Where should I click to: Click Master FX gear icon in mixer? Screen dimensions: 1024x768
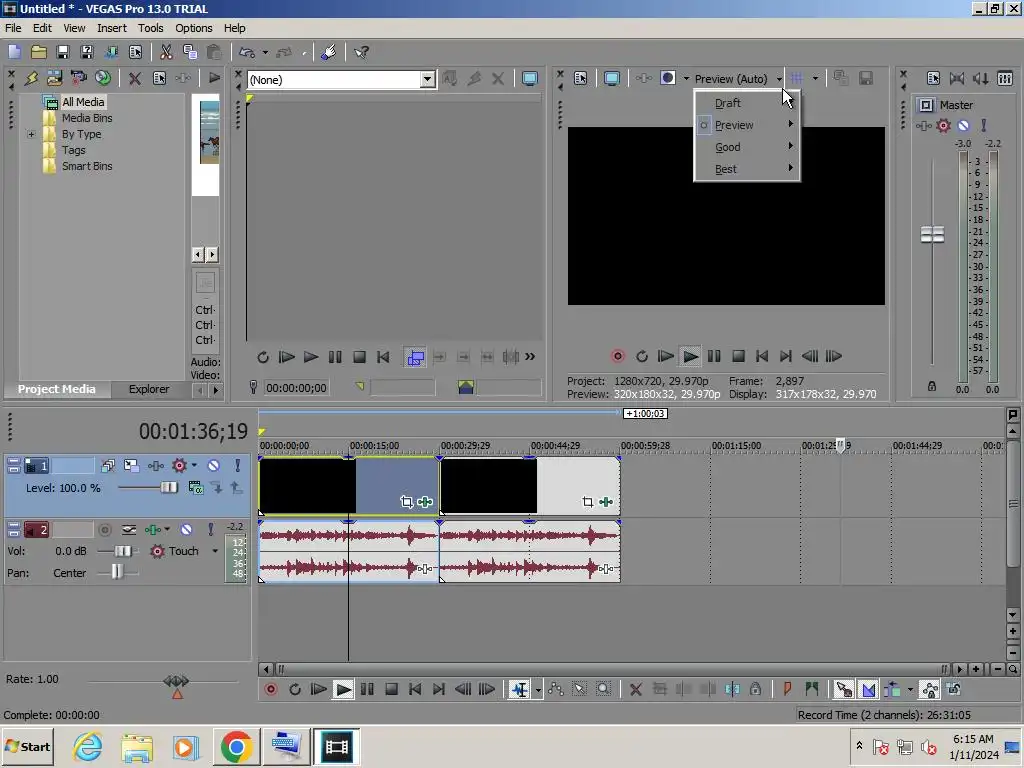click(x=943, y=125)
